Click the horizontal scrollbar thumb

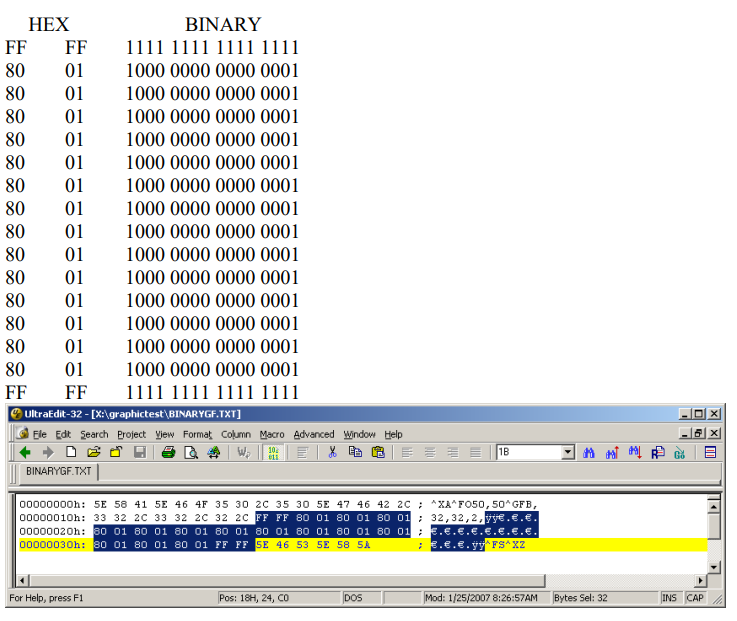[x=287, y=581]
